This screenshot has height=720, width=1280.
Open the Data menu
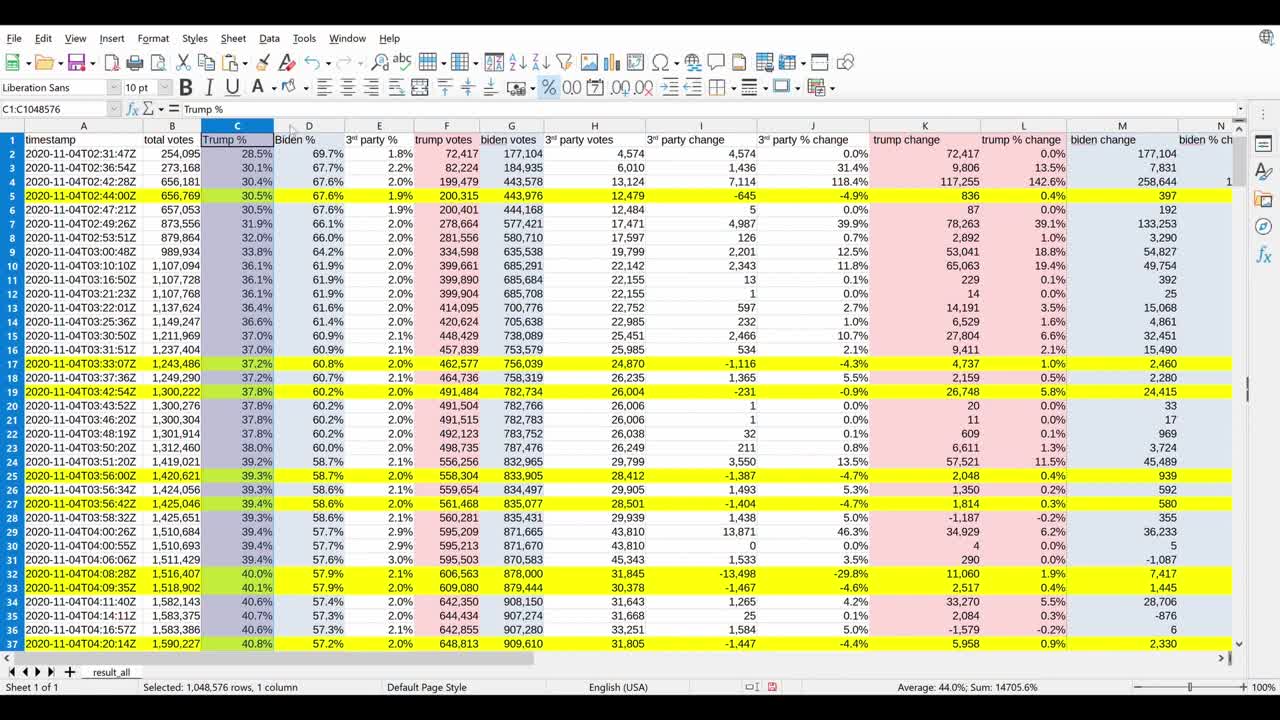tap(269, 38)
